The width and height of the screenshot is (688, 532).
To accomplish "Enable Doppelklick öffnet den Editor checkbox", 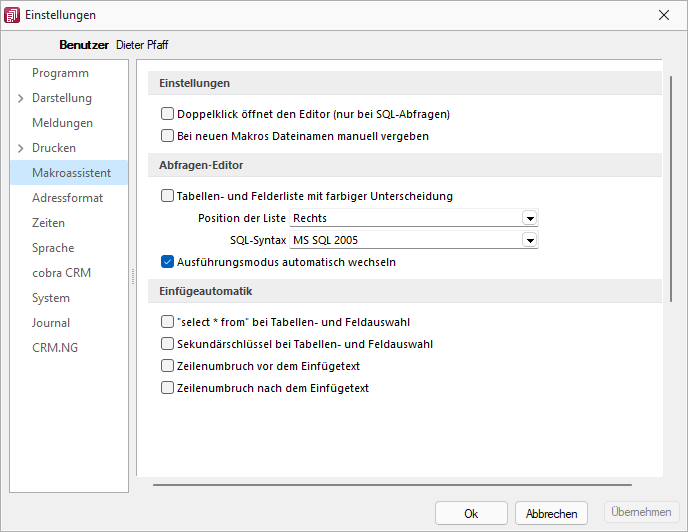I will [x=167, y=114].
